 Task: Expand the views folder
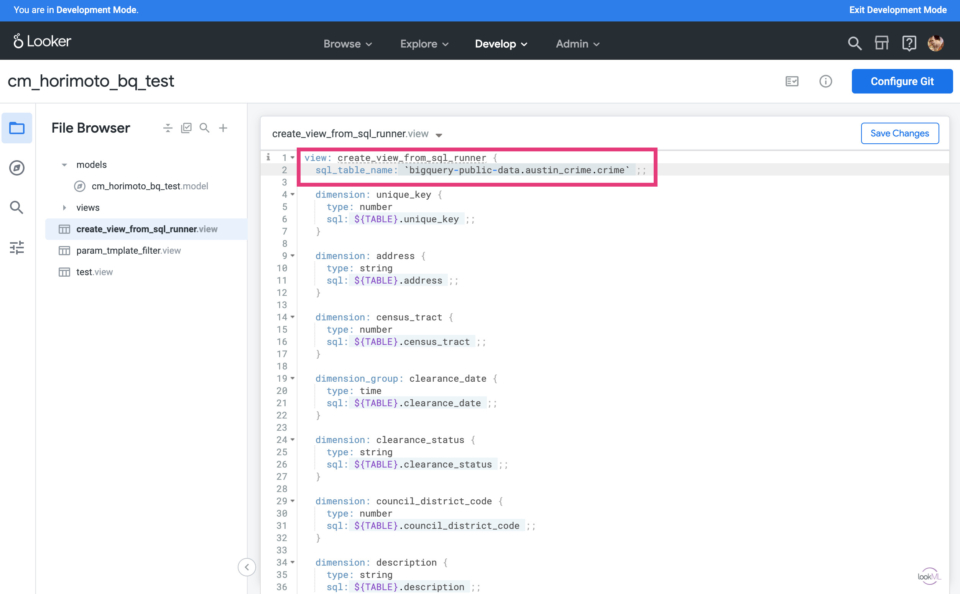pyautogui.click(x=64, y=208)
